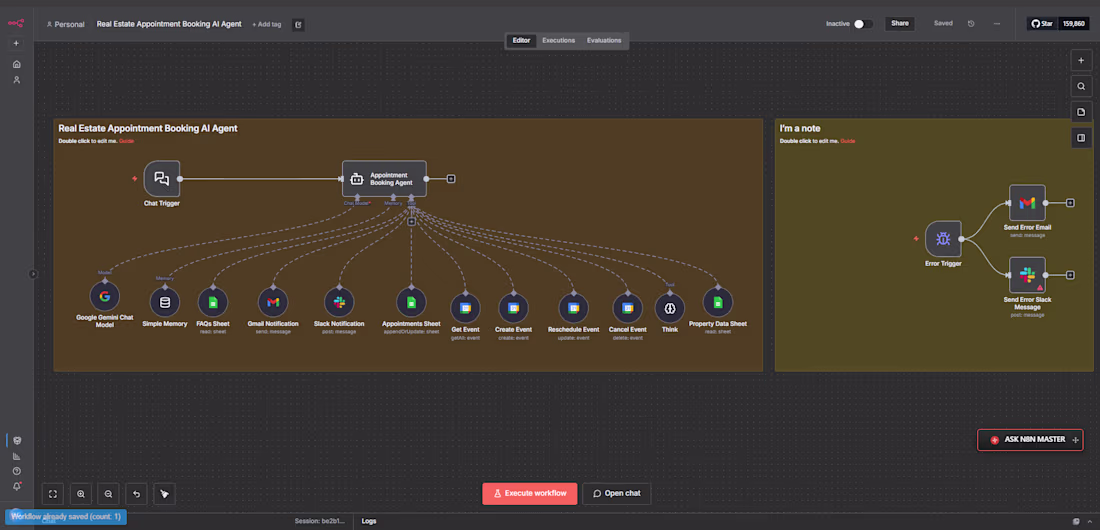Open the Google Gemini Chat Model node
The image size is (1100, 530).
coord(104,296)
